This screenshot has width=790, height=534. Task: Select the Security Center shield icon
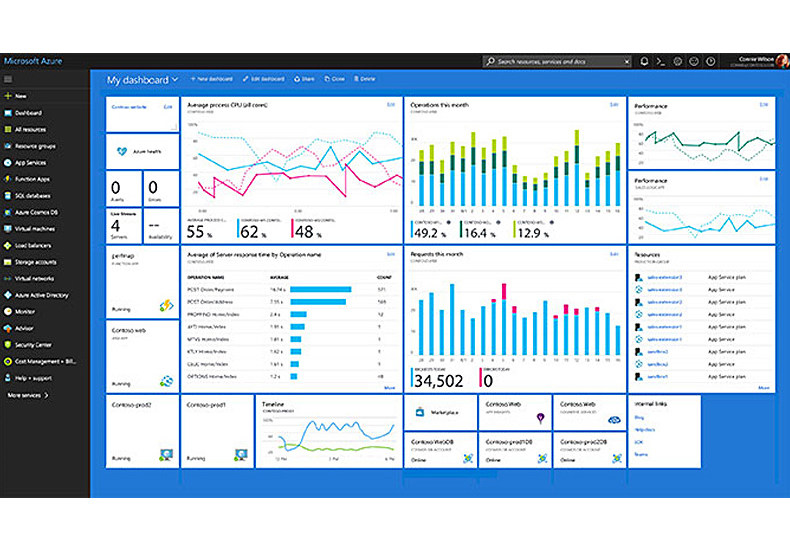point(8,345)
